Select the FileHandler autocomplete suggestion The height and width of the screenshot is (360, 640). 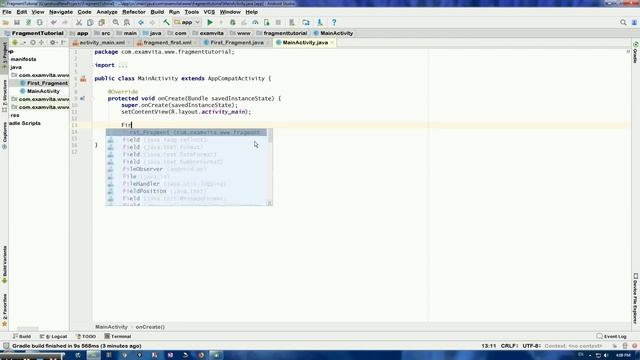tap(187, 184)
